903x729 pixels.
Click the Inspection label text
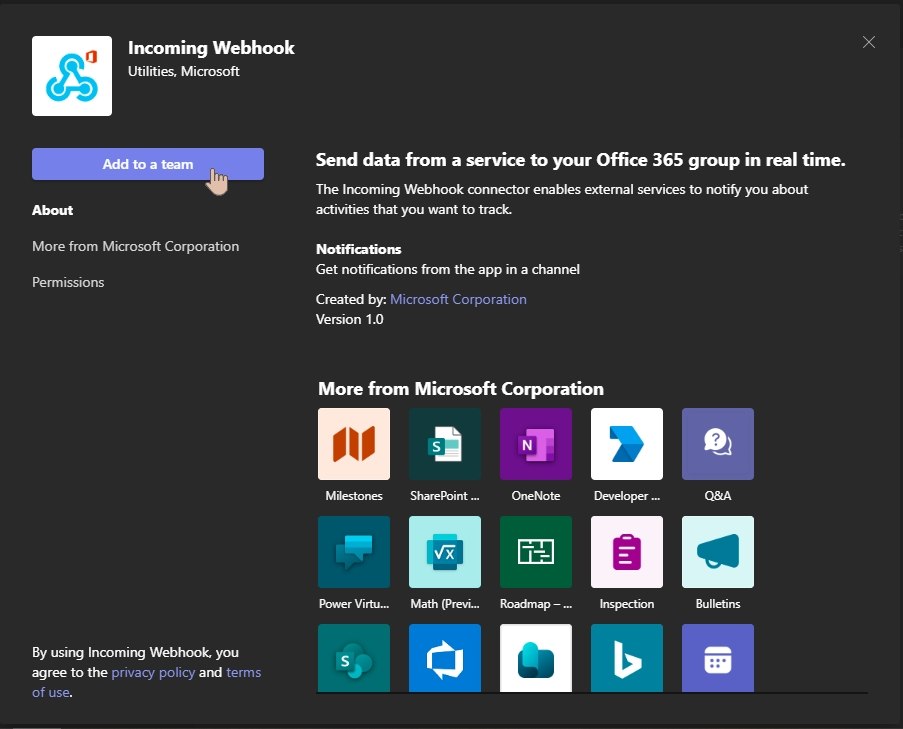pyautogui.click(x=627, y=604)
